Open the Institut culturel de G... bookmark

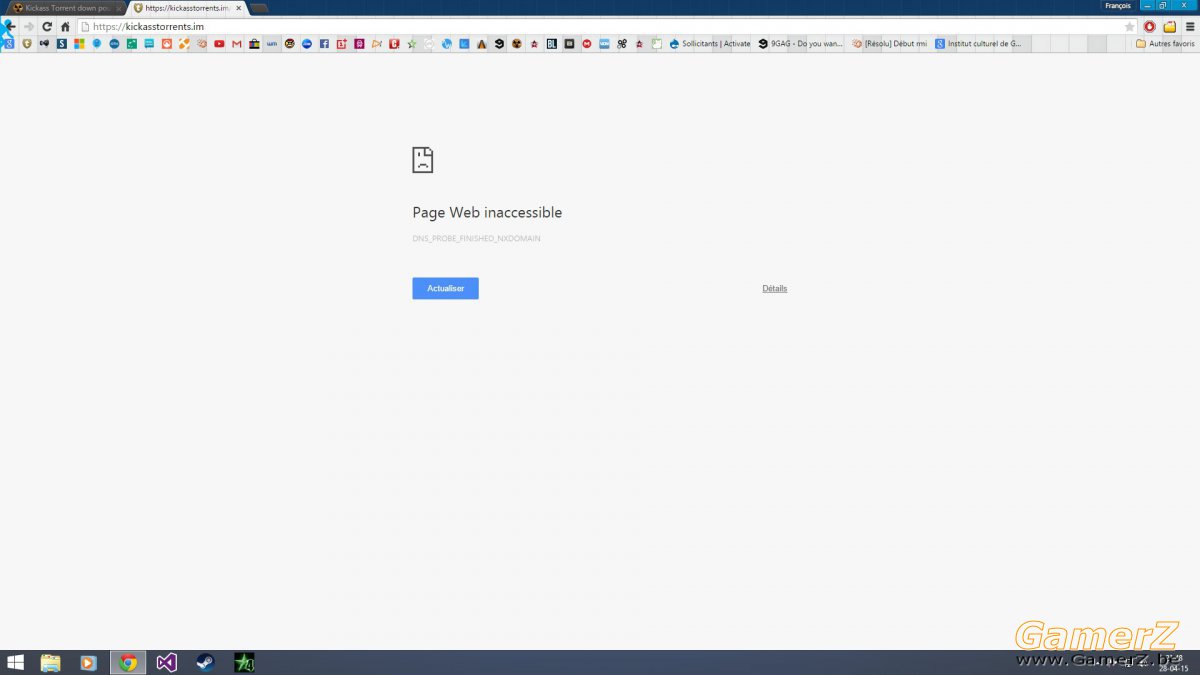point(978,44)
